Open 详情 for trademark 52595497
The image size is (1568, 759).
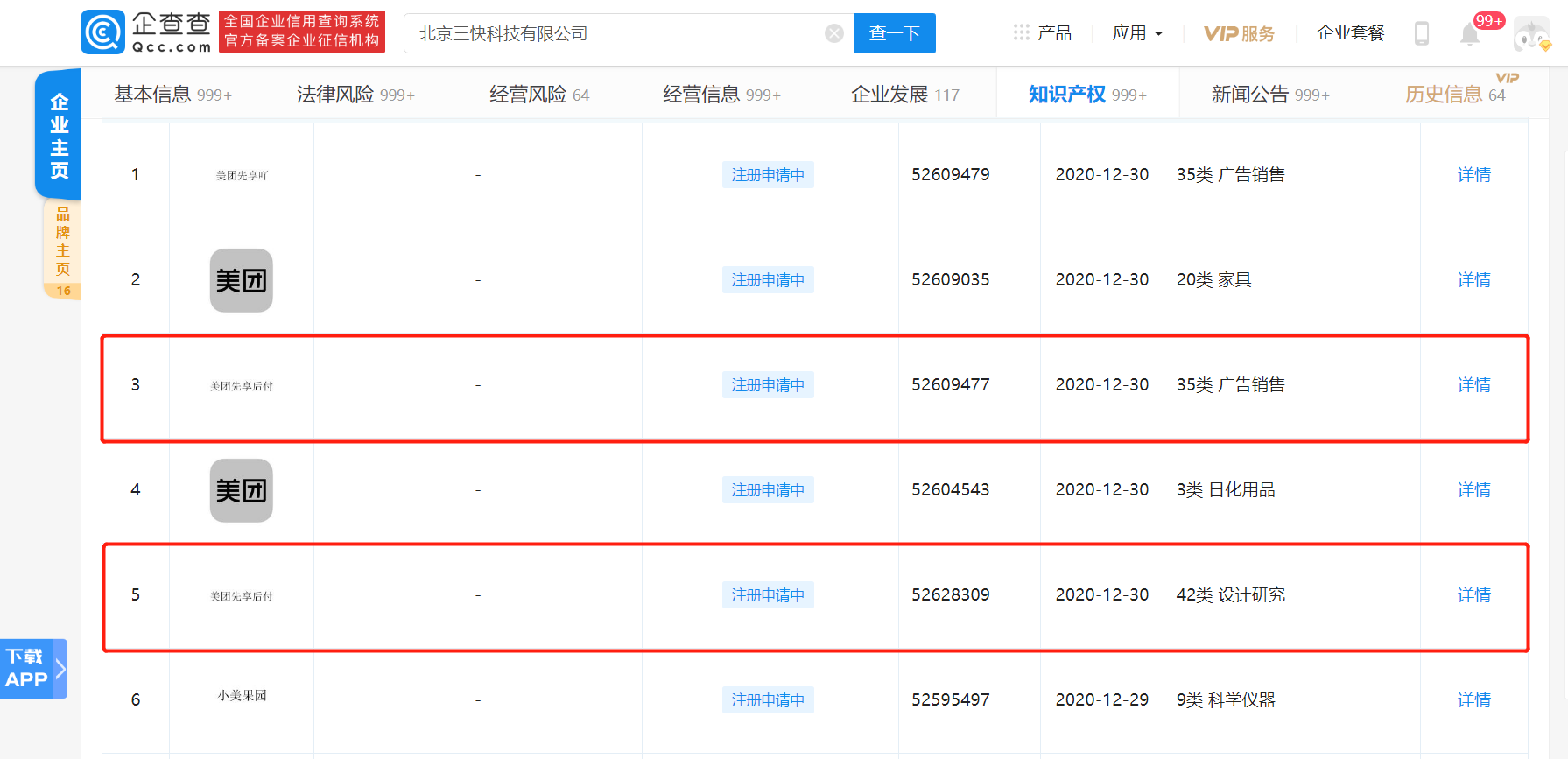[1474, 700]
